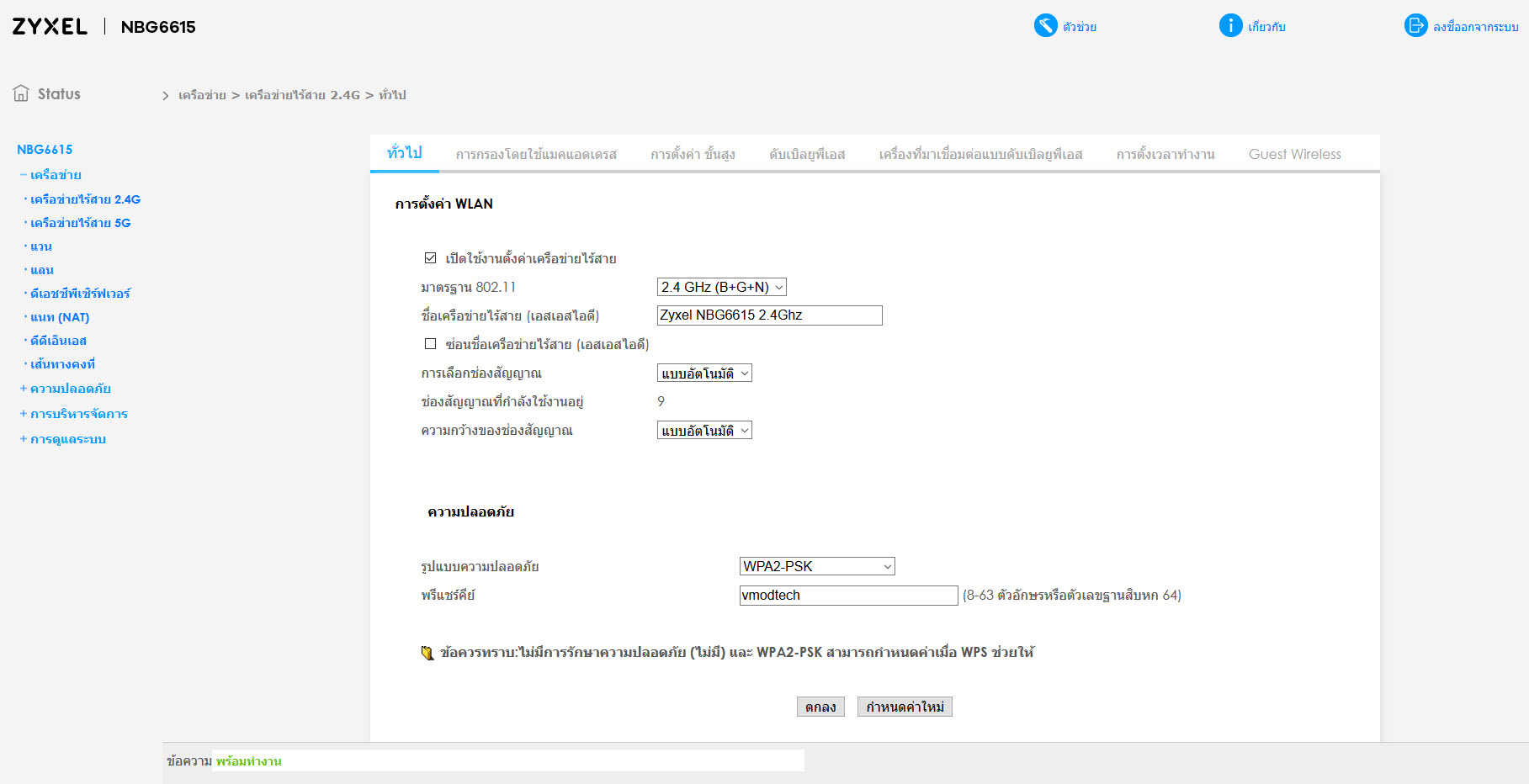Open the 802.11 standard dropdown

[x=721, y=287]
